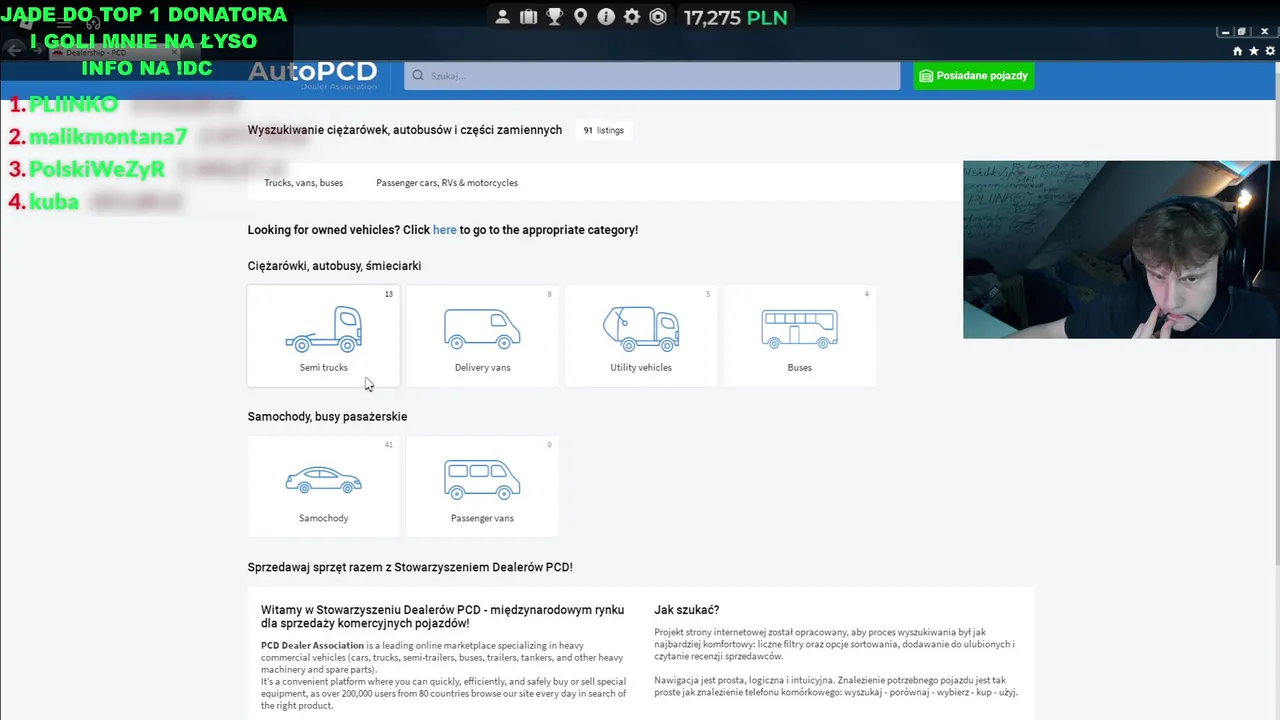Open the map location pin icon

(580, 17)
